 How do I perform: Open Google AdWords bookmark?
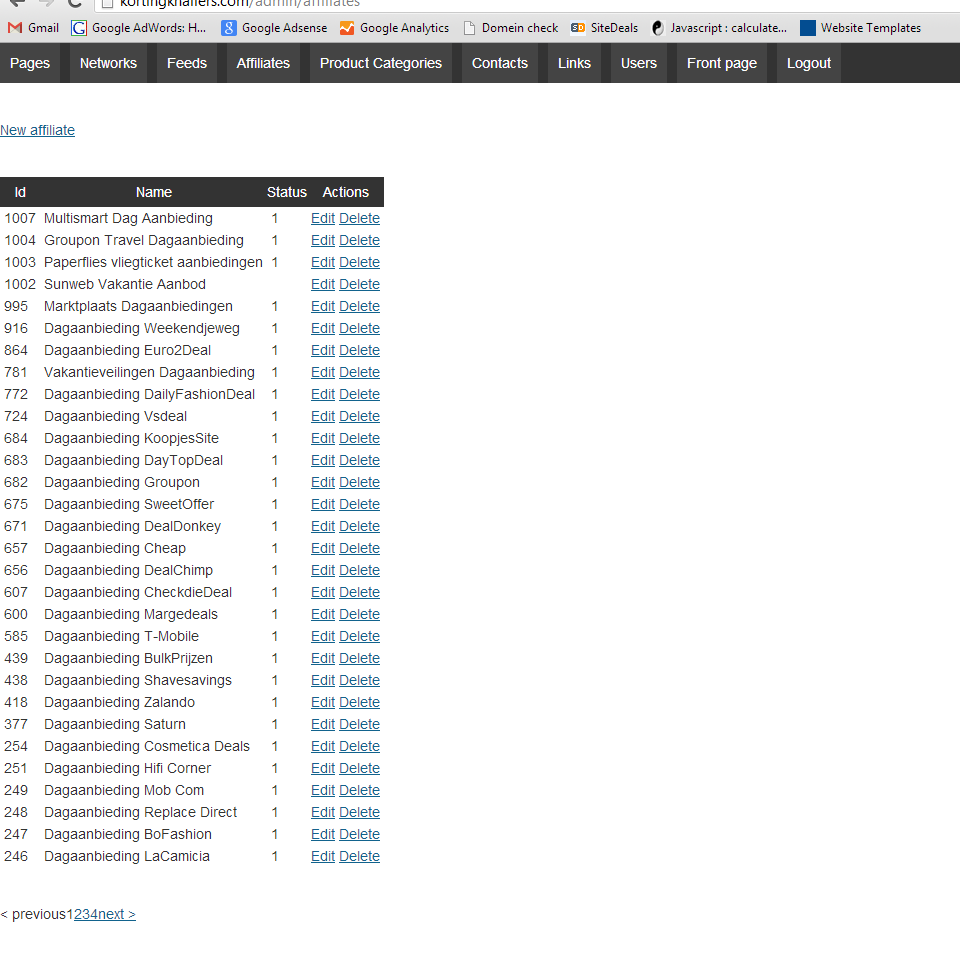point(139,28)
